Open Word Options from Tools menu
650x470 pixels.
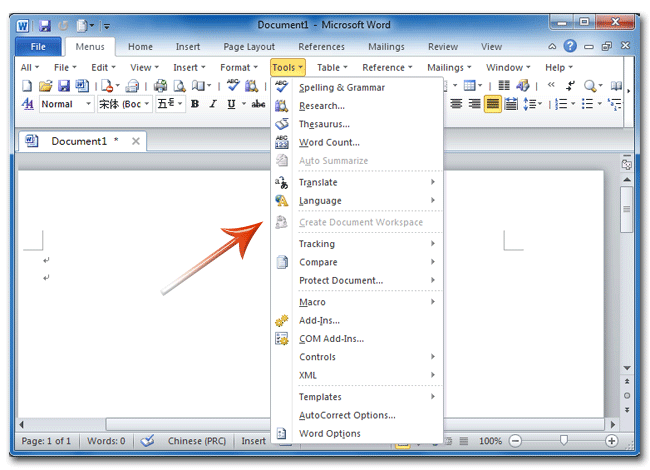point(330,433)
